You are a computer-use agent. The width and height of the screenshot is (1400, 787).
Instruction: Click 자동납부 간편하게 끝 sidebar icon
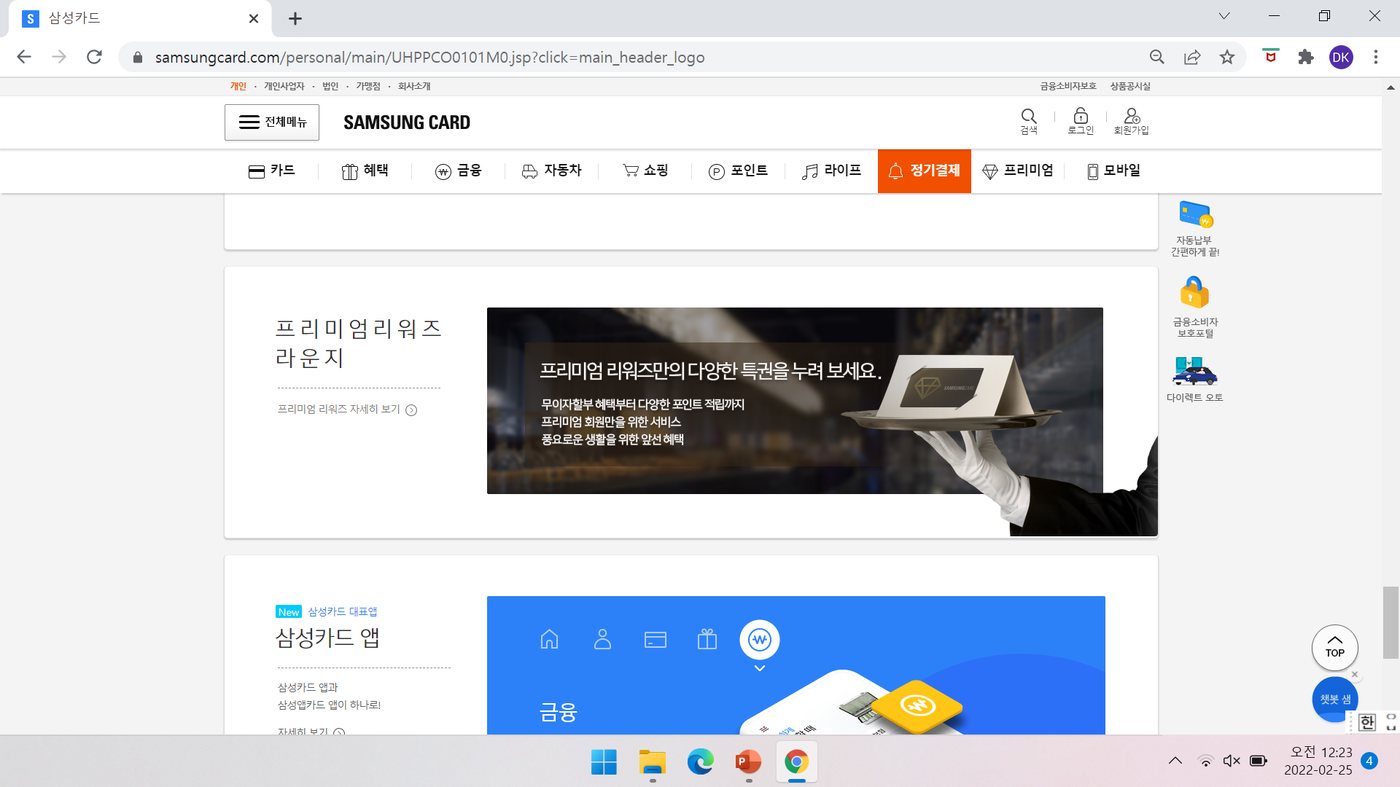[x=1195, y=229]
